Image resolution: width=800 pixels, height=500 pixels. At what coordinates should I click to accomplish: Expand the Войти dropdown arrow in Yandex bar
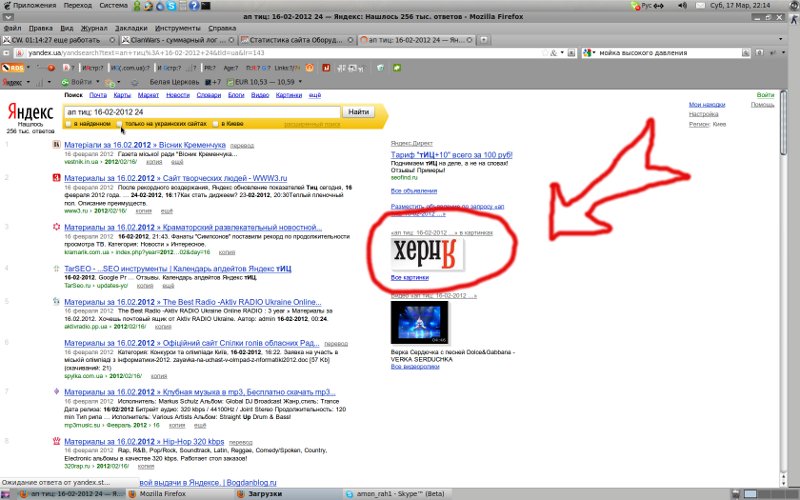[97, 82]
